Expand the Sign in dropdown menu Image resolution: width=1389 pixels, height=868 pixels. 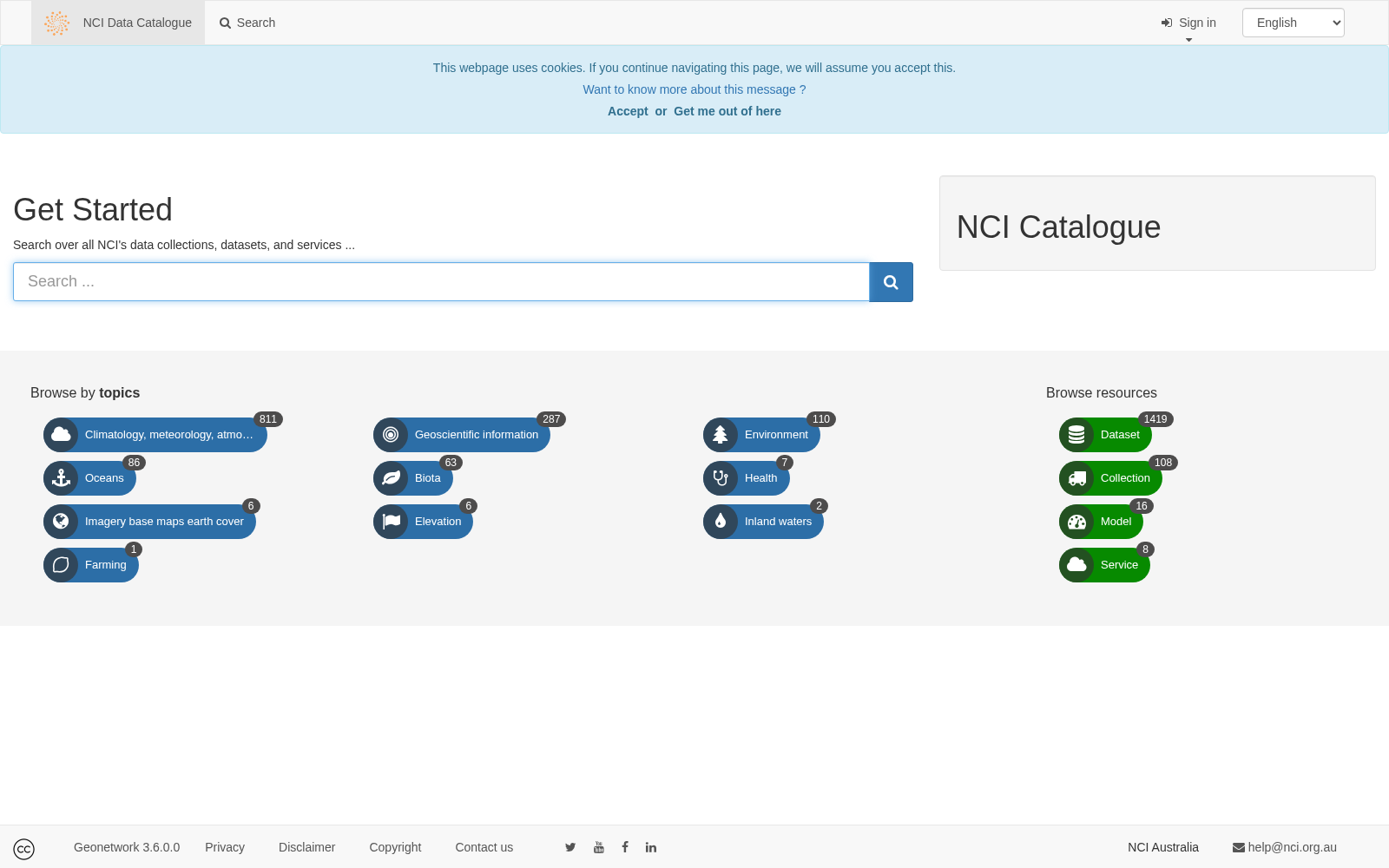1188,23
